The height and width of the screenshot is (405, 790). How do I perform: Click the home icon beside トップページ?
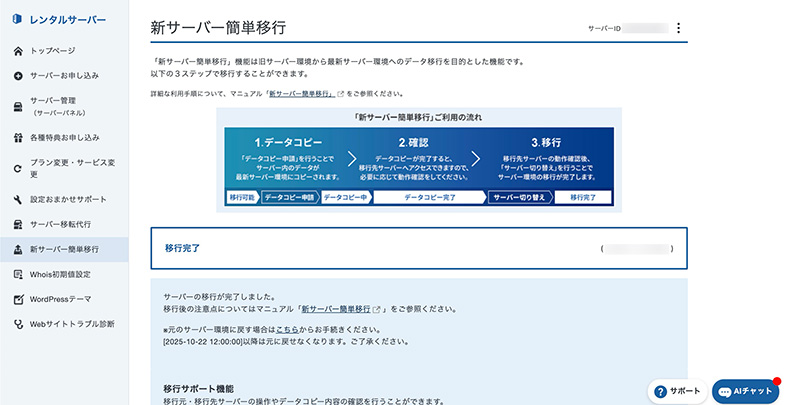coord(18,50)
